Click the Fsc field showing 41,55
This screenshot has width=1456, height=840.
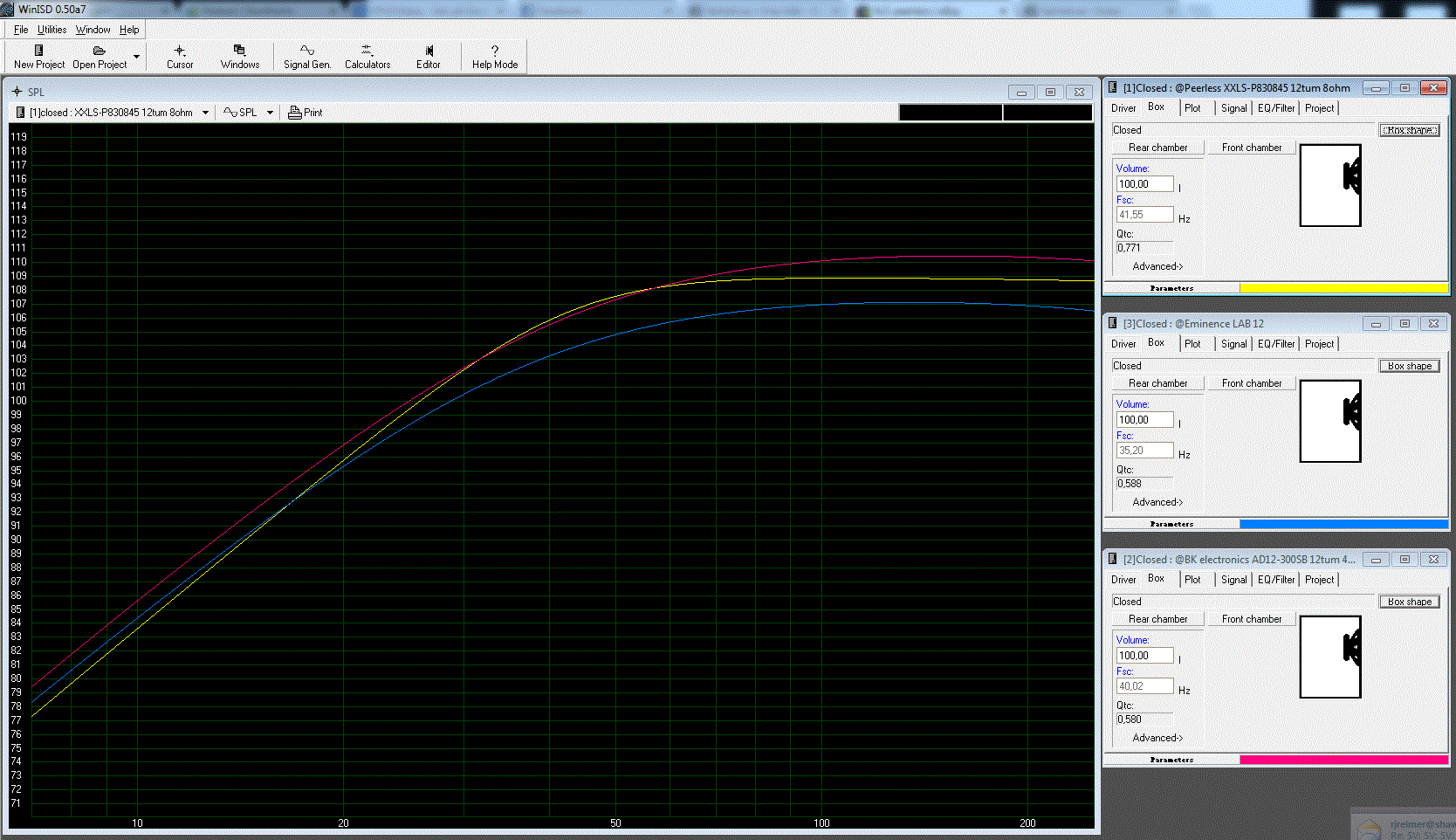click(x=1144, y=215)
